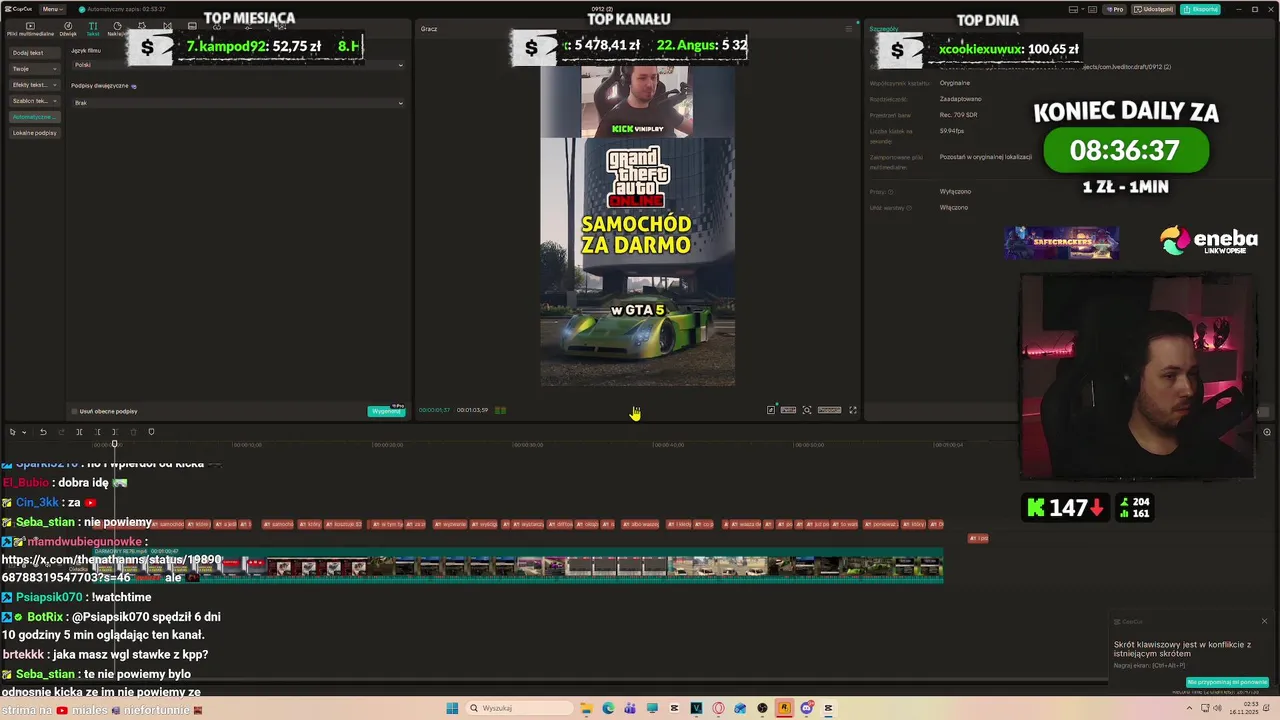This screenshot has height=720, width=1280.
Task: Click the undo arrow in timeline toolbar
Action: click(43, 432)
